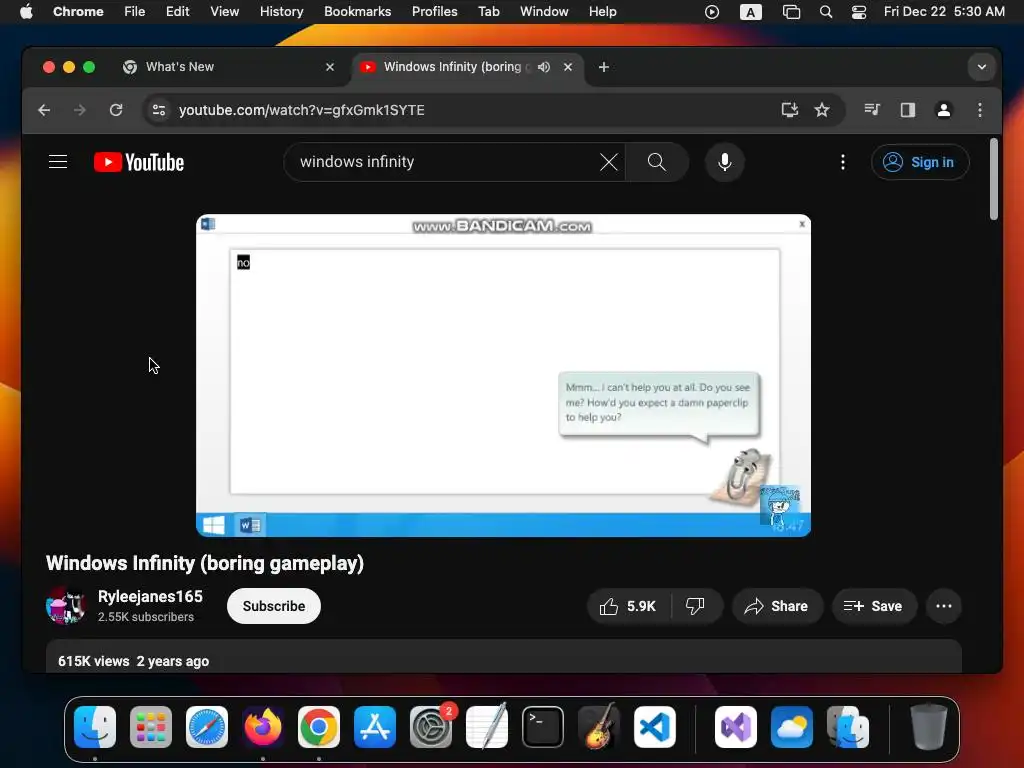Select the Windows Infinity YouTube tab
Viewport: 1024px width, 768px height.
[x=467, y=67]
